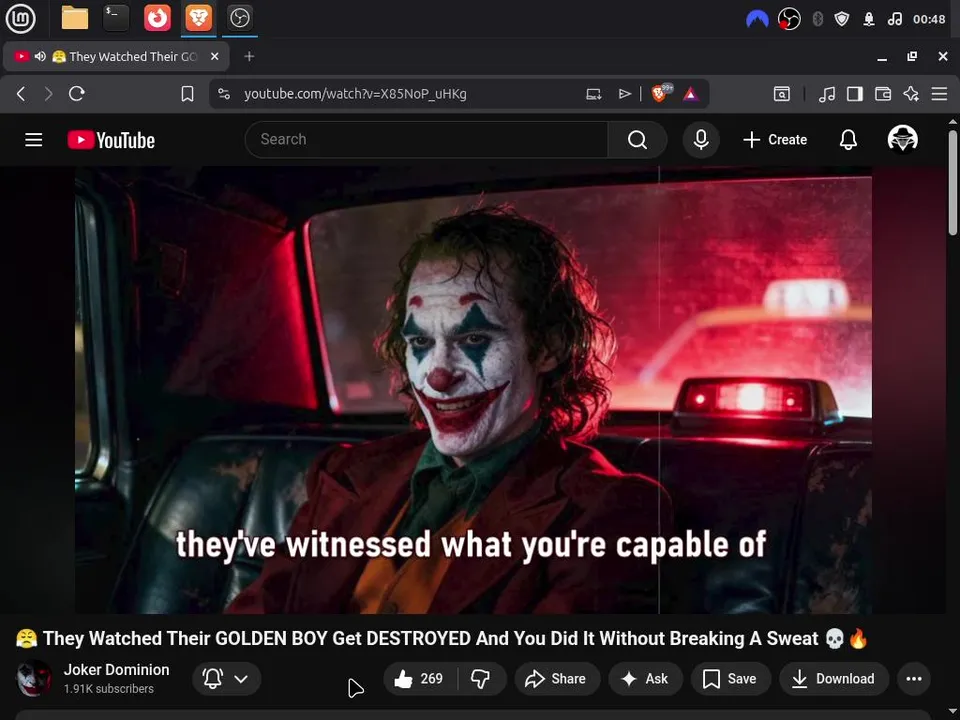The height and width of the screenshot is (720, 960).
Task: Open the Joker Dominion channel avatar
Action: point(34,678)
